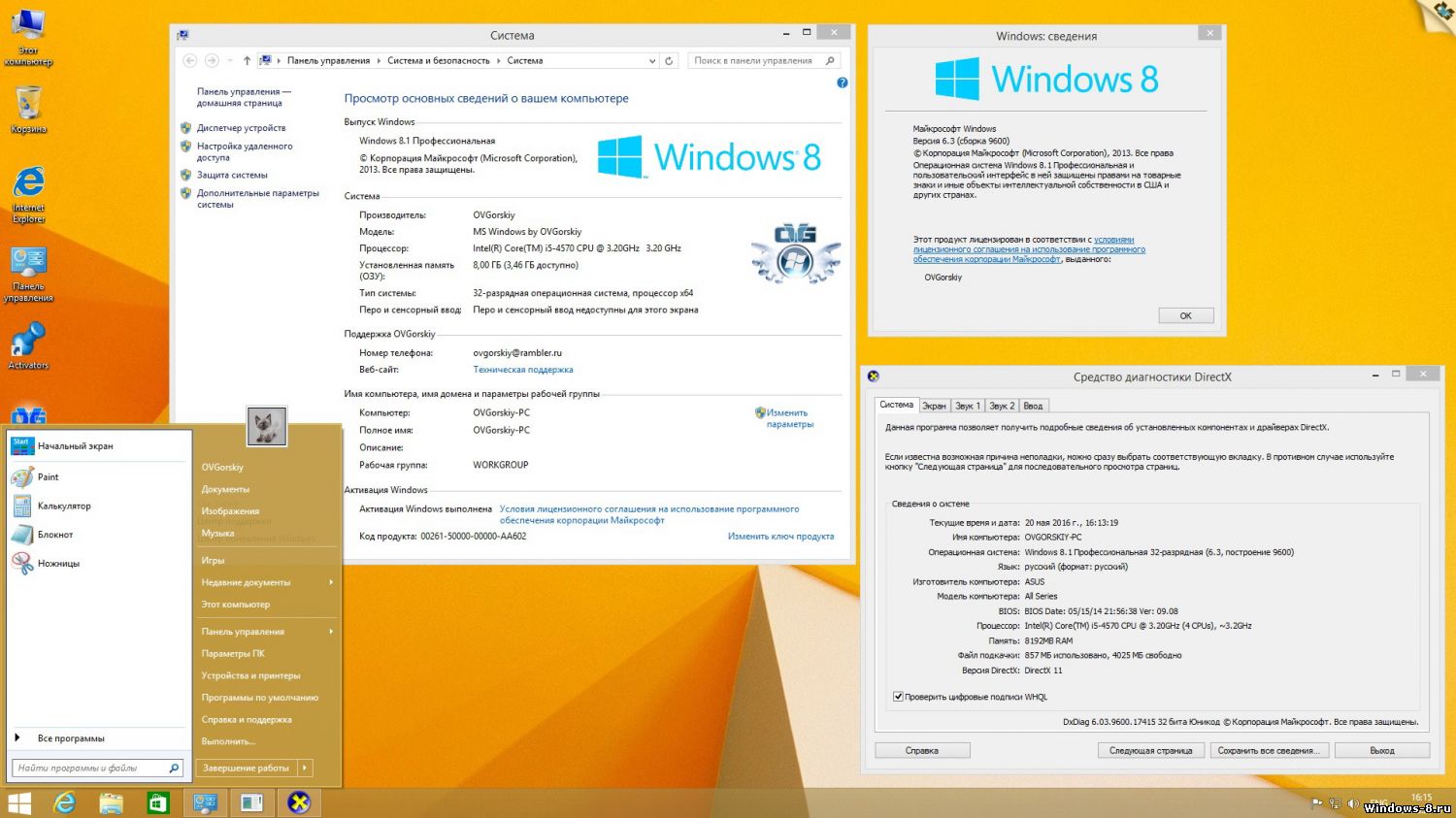Switch to DirectX diagnostics taskbar icon

pyautogui.click(x=299, y=802)
